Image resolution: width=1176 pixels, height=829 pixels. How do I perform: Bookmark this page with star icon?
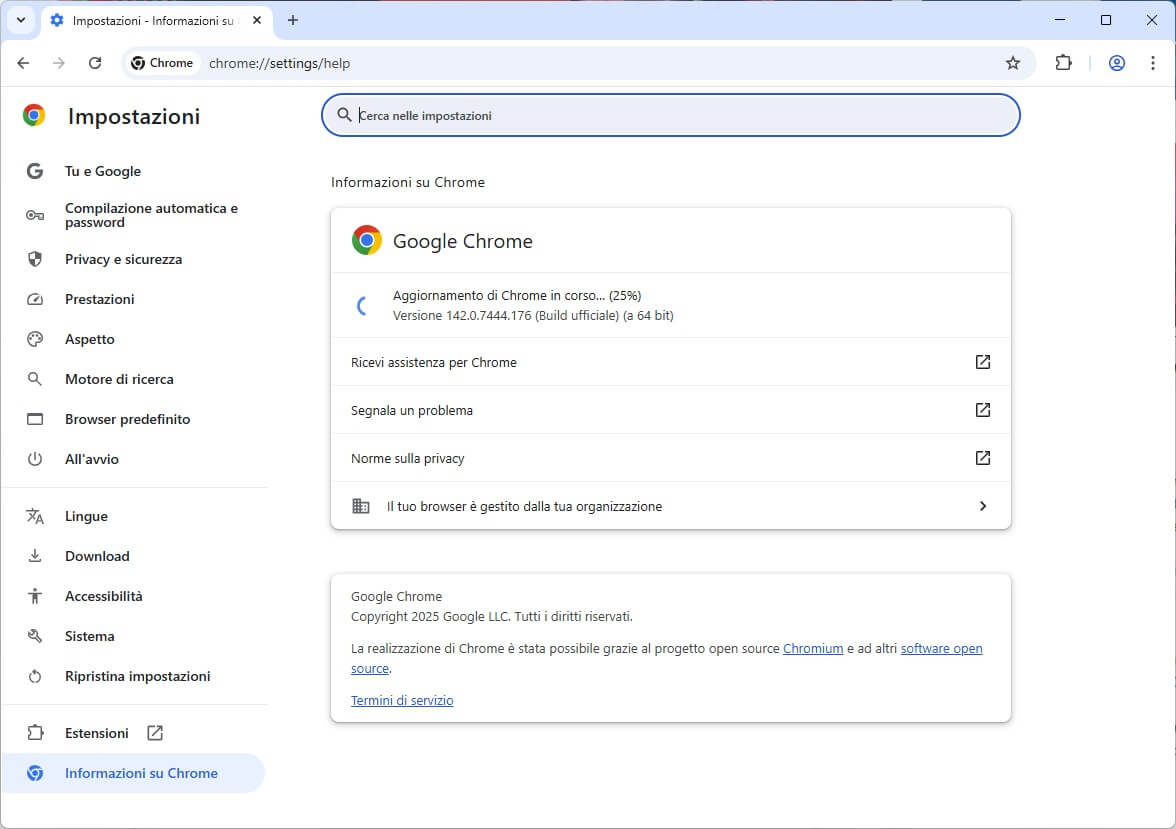click(1012, 63)
